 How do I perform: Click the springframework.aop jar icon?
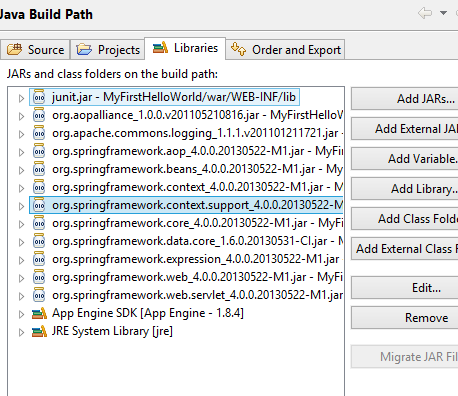[x=39, y=151]
